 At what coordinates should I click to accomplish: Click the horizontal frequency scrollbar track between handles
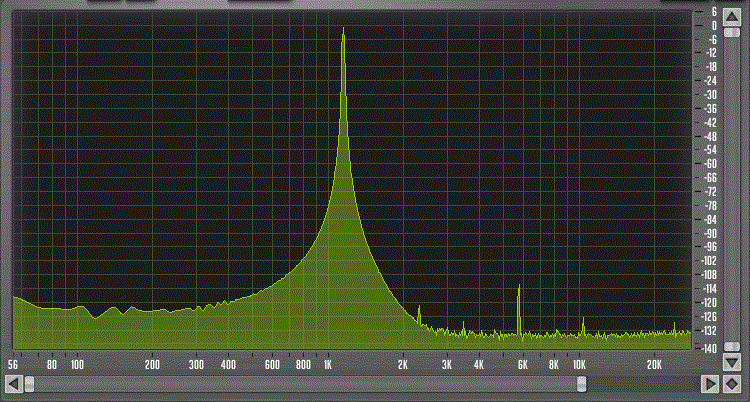pyautogui.click(x=306, y=384)
